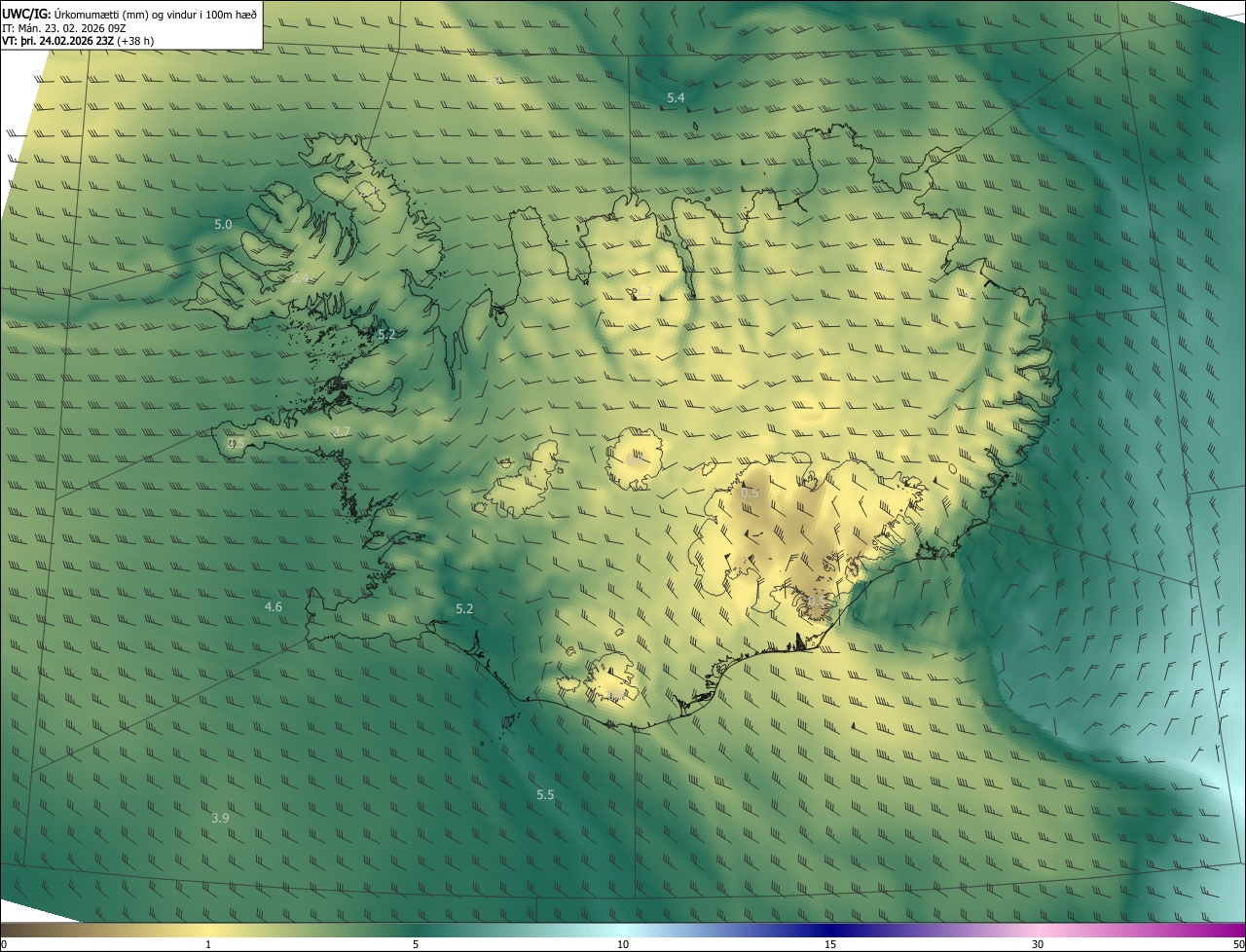
Task: Click the 5.2 value near Breiðafjörður
Action: [386, 335]
